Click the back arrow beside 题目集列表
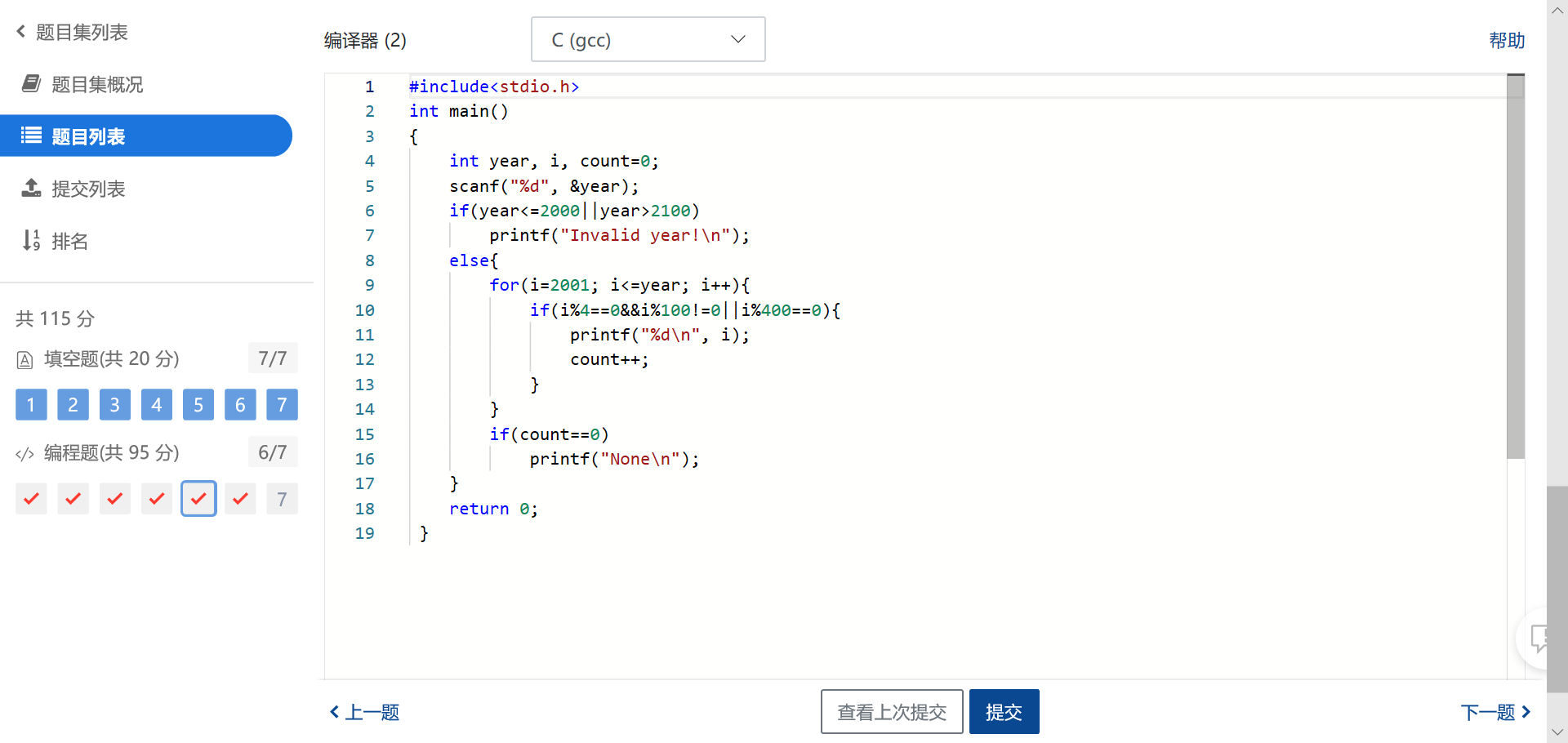Image resolution: width=1568 pixels, height=743 pixels. click(20, 32)
